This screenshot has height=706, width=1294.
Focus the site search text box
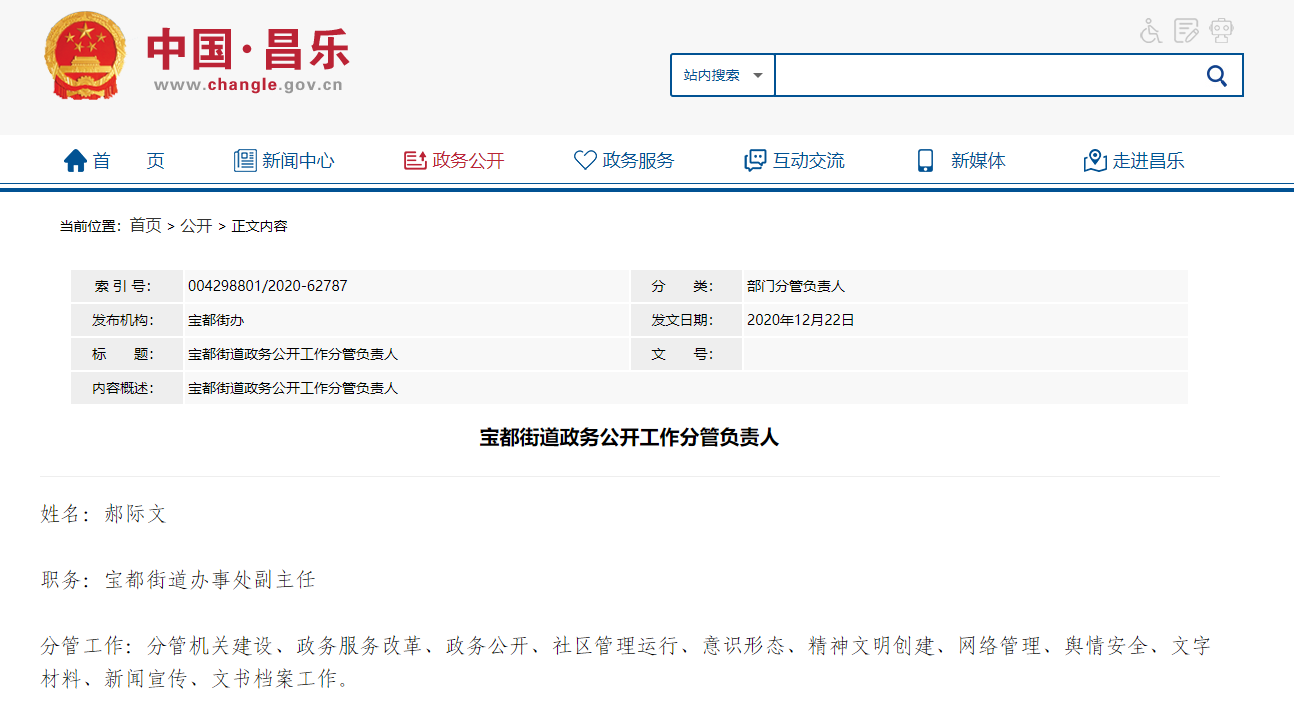click(985, 75)
